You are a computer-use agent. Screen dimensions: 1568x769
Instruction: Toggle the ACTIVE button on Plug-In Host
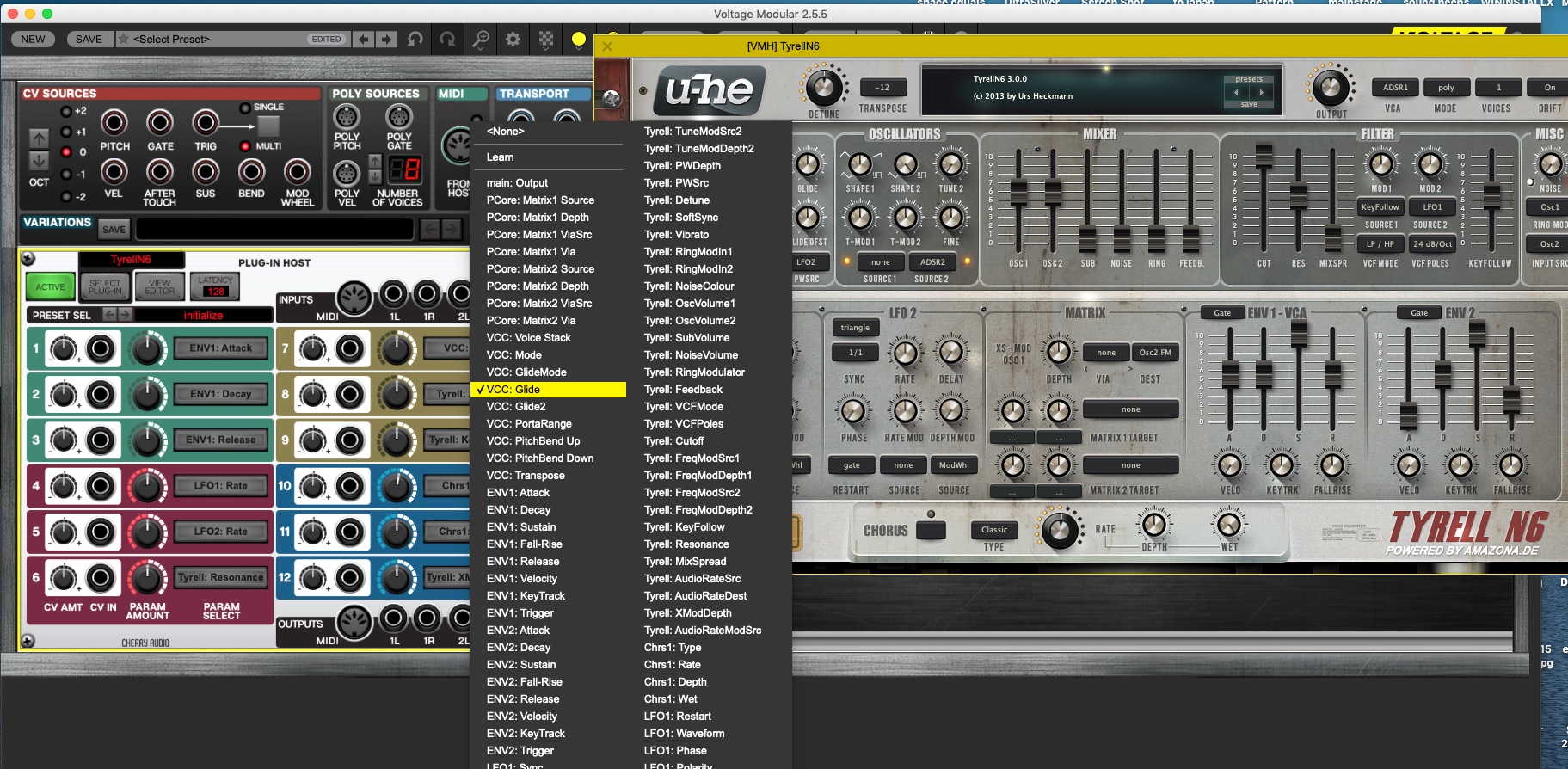(50, 286)
